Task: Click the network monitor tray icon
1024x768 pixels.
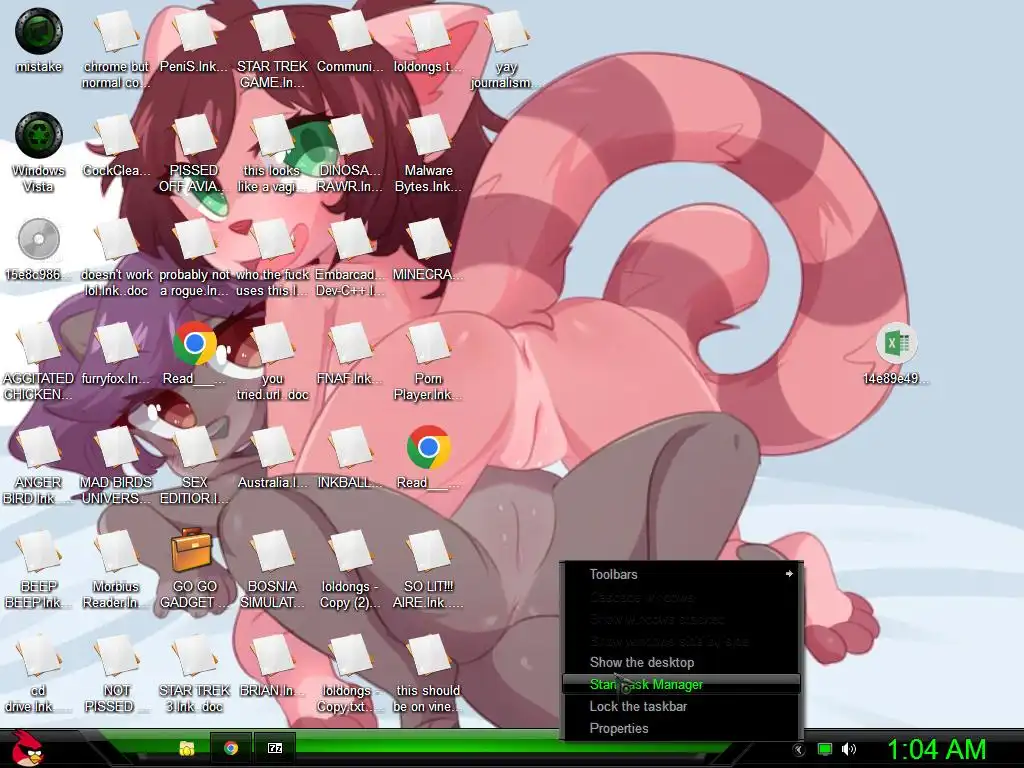Action: coord(825,749)
